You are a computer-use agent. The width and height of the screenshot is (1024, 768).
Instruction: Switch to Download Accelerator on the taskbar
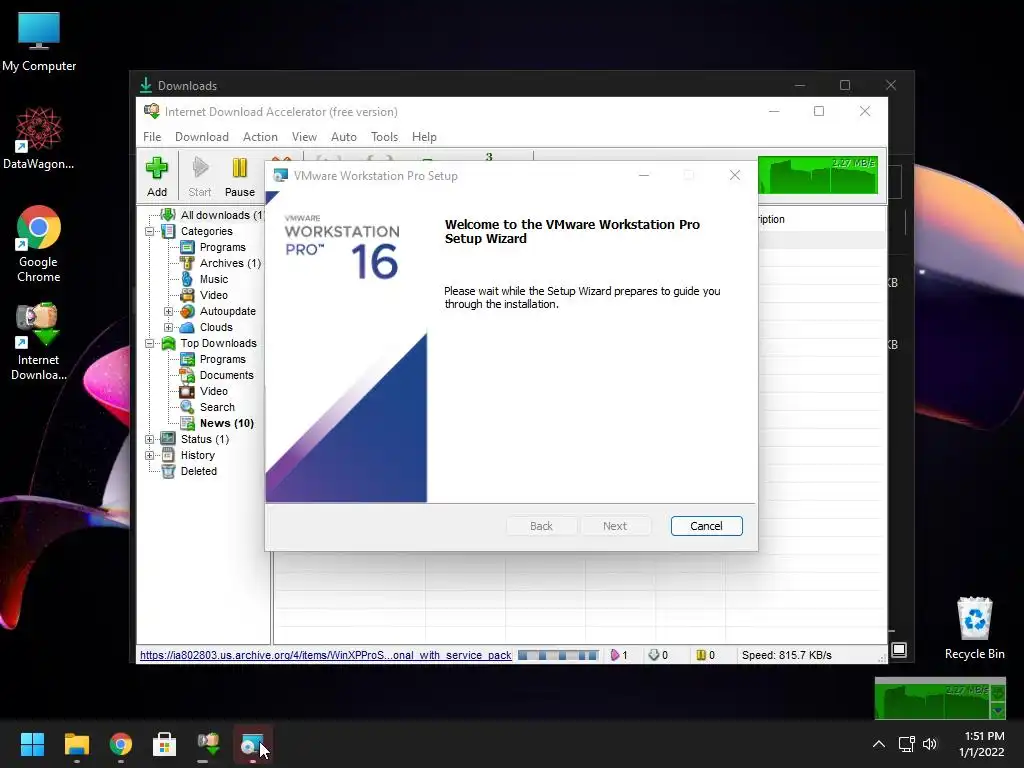(209, 744)
